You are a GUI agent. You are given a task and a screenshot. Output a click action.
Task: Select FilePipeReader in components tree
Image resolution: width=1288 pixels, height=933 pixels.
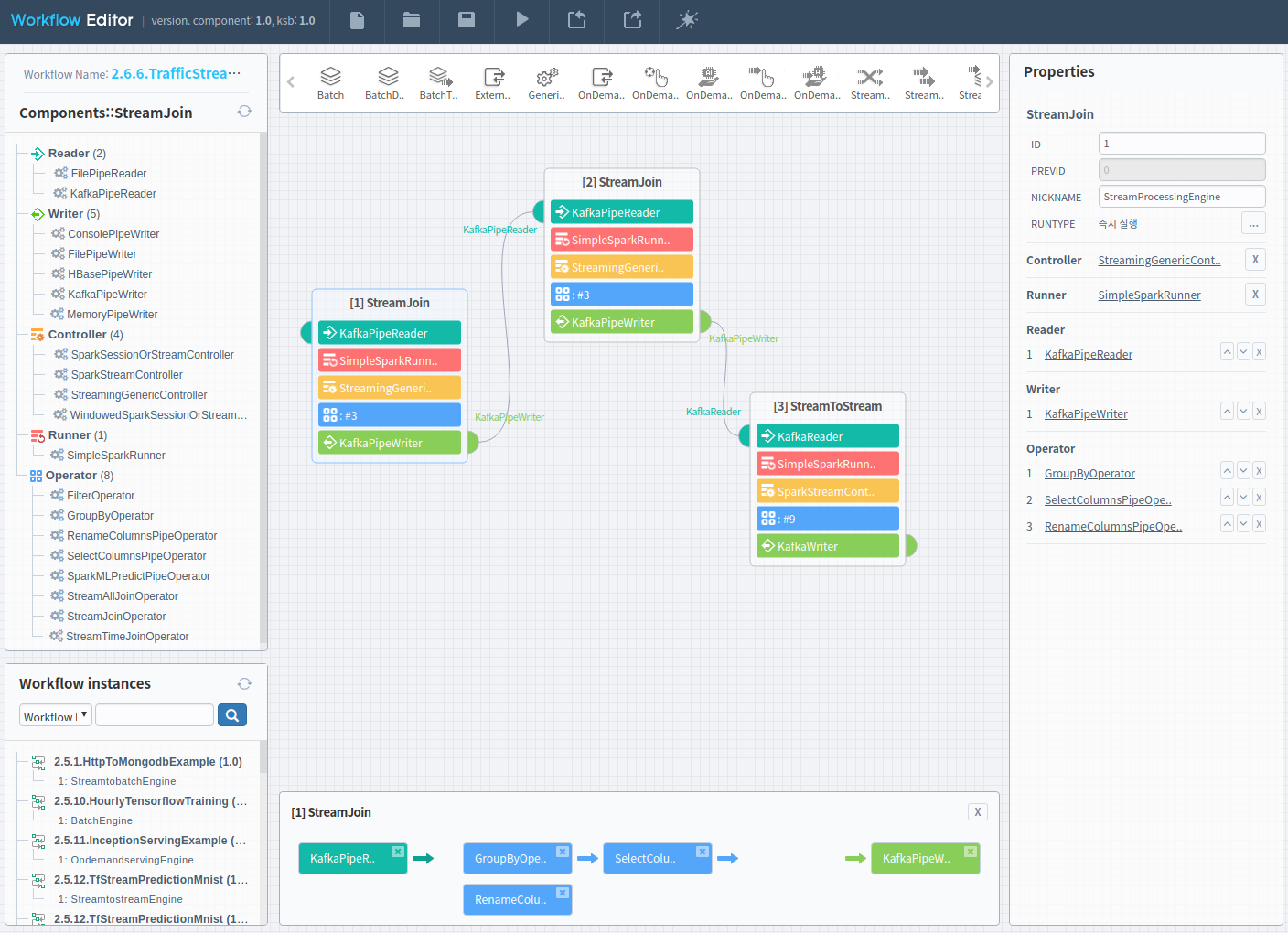click(109, 174)
